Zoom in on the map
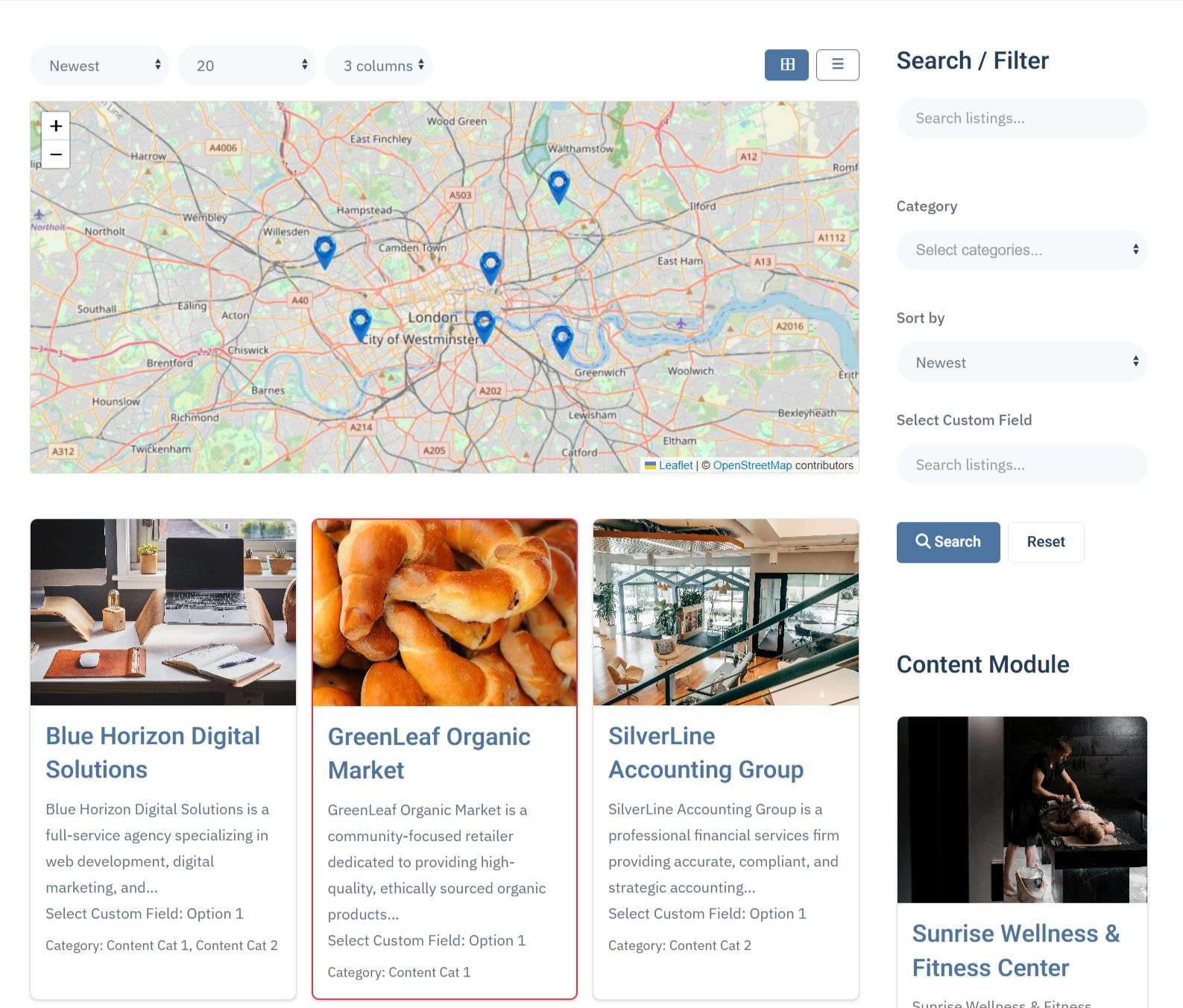 (x=56, y=126)
